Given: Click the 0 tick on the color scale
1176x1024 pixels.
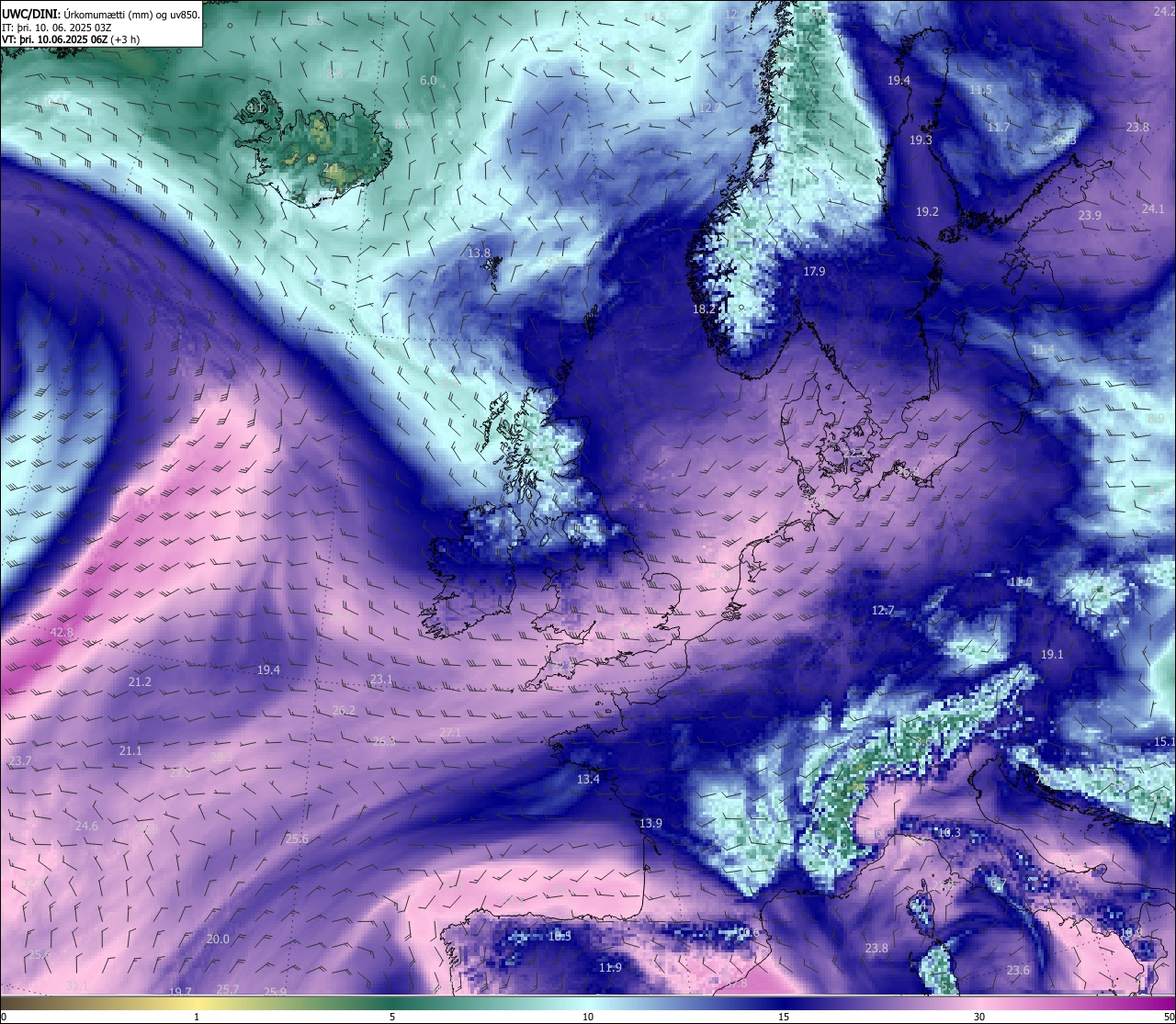Looking at the screenshot, I should tap(4, 1017).
